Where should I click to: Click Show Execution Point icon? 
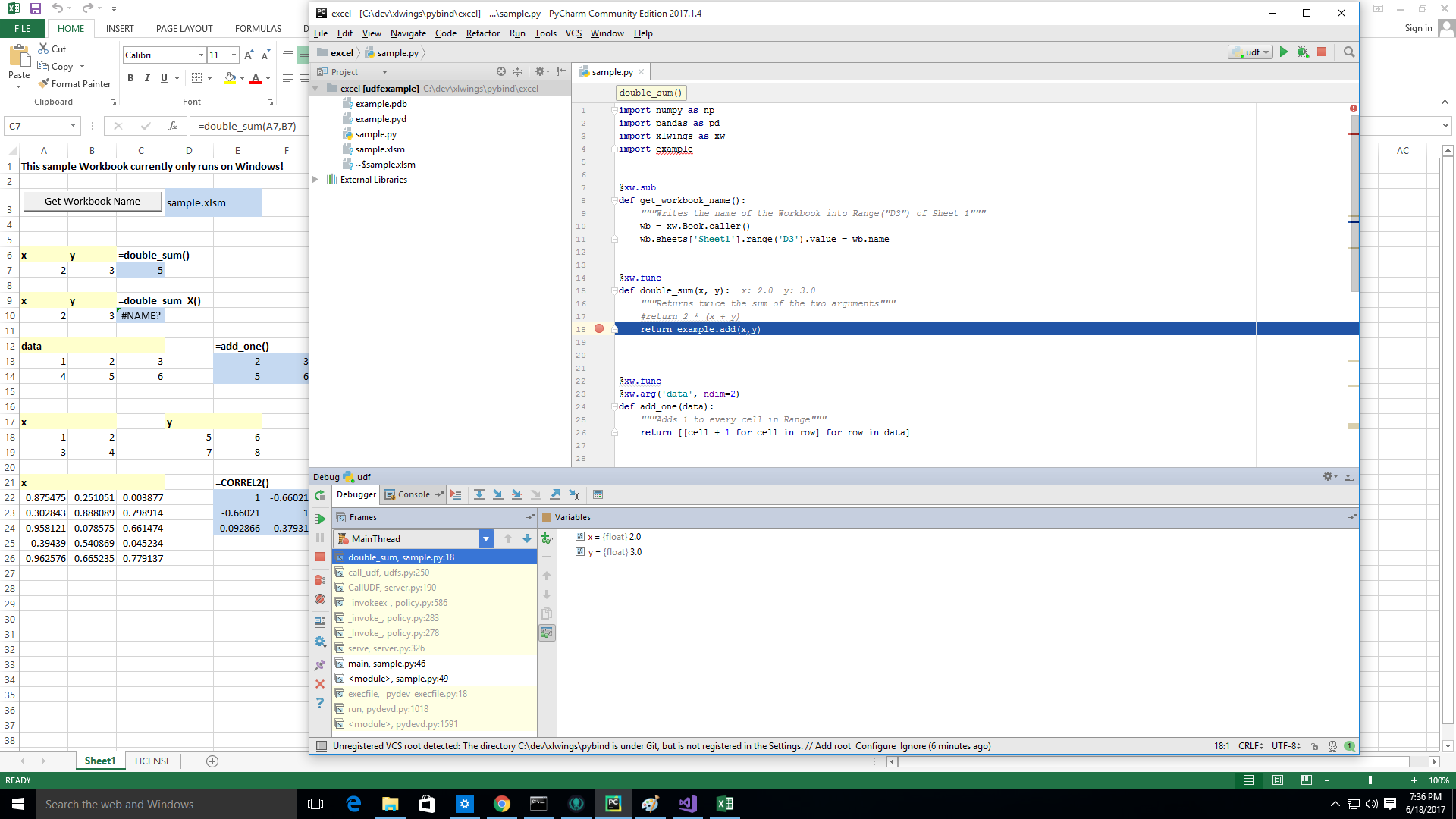coord(456,494)
